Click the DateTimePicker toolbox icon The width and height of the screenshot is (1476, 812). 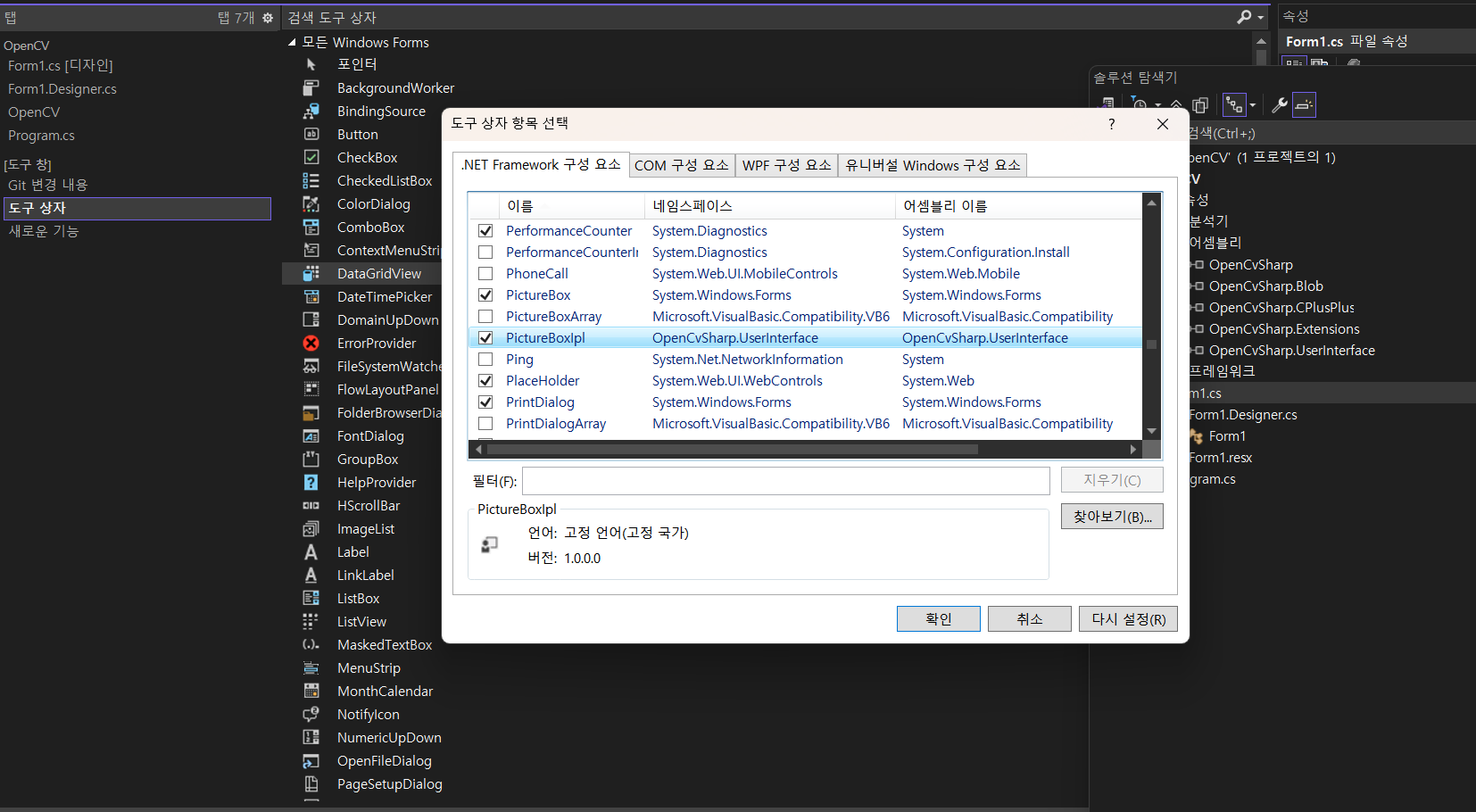click(x=311, y=296)
